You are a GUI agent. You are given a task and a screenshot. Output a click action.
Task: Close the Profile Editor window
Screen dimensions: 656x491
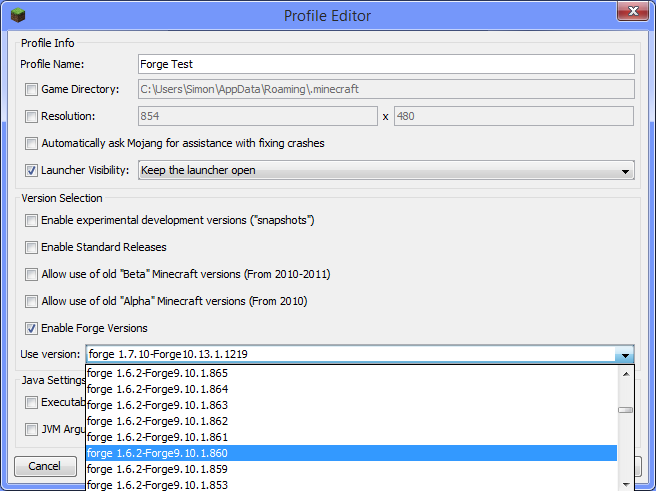pos(633,11)
